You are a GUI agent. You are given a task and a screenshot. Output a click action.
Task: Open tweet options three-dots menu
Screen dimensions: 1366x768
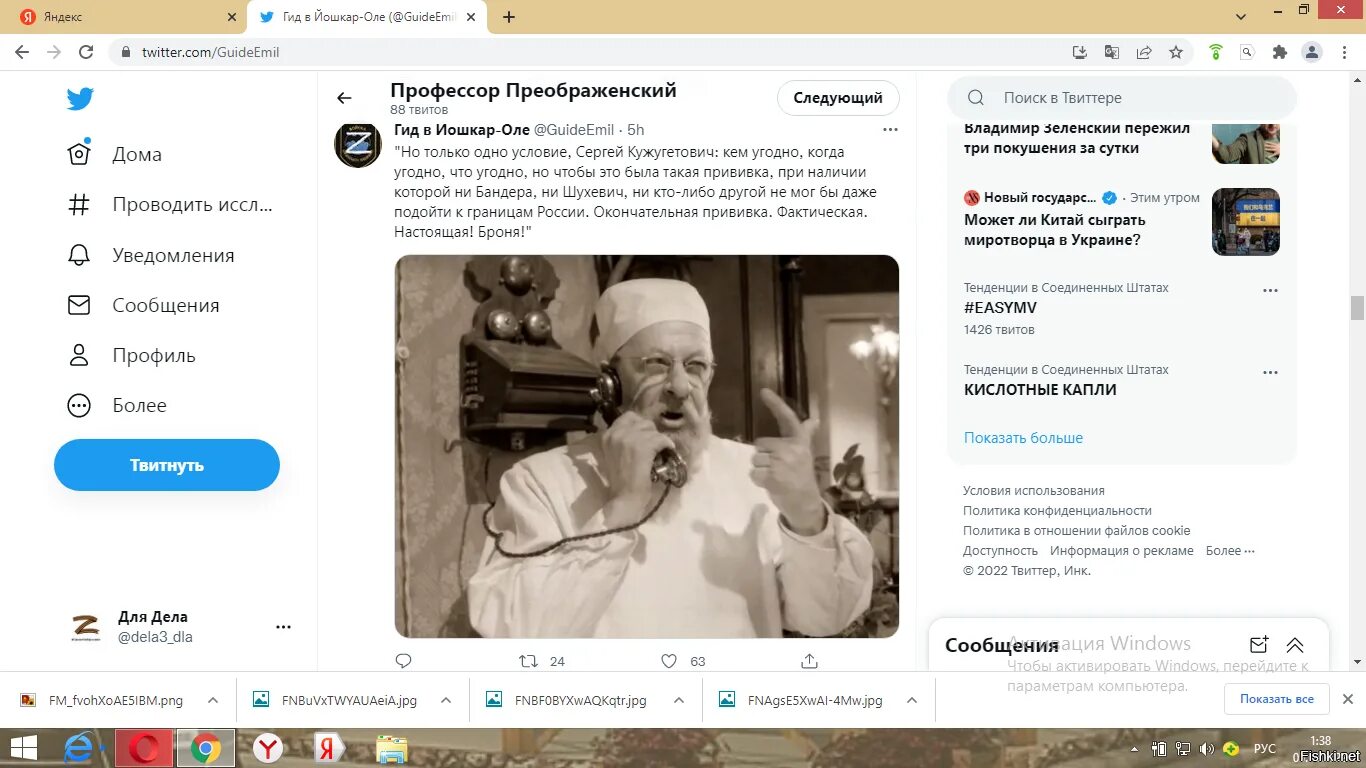pyautogui.click(x=890, y=129)
